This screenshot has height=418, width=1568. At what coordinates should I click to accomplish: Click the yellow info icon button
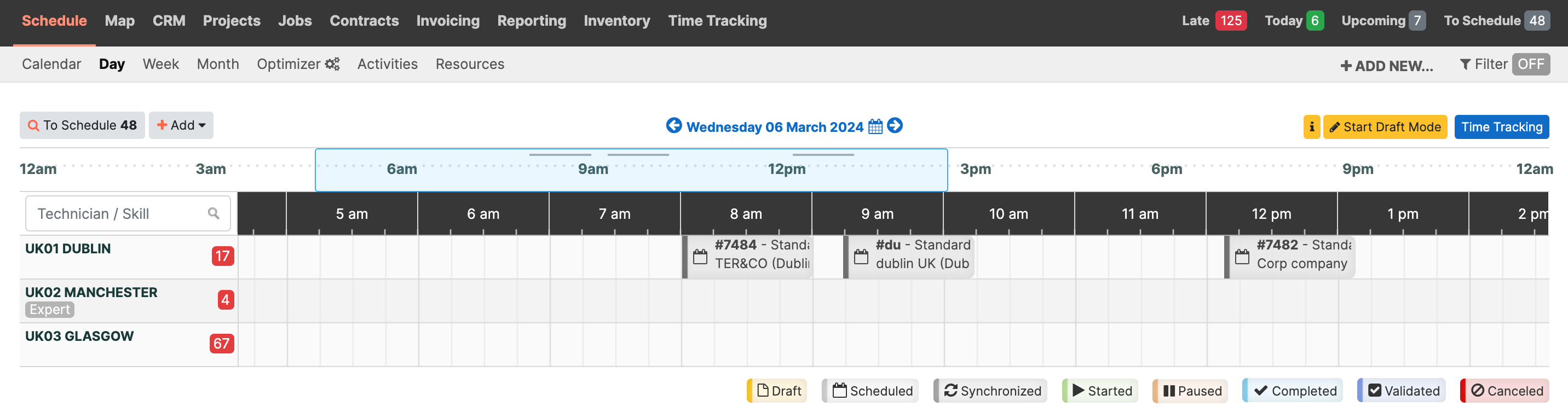(x=1311, y=126)
